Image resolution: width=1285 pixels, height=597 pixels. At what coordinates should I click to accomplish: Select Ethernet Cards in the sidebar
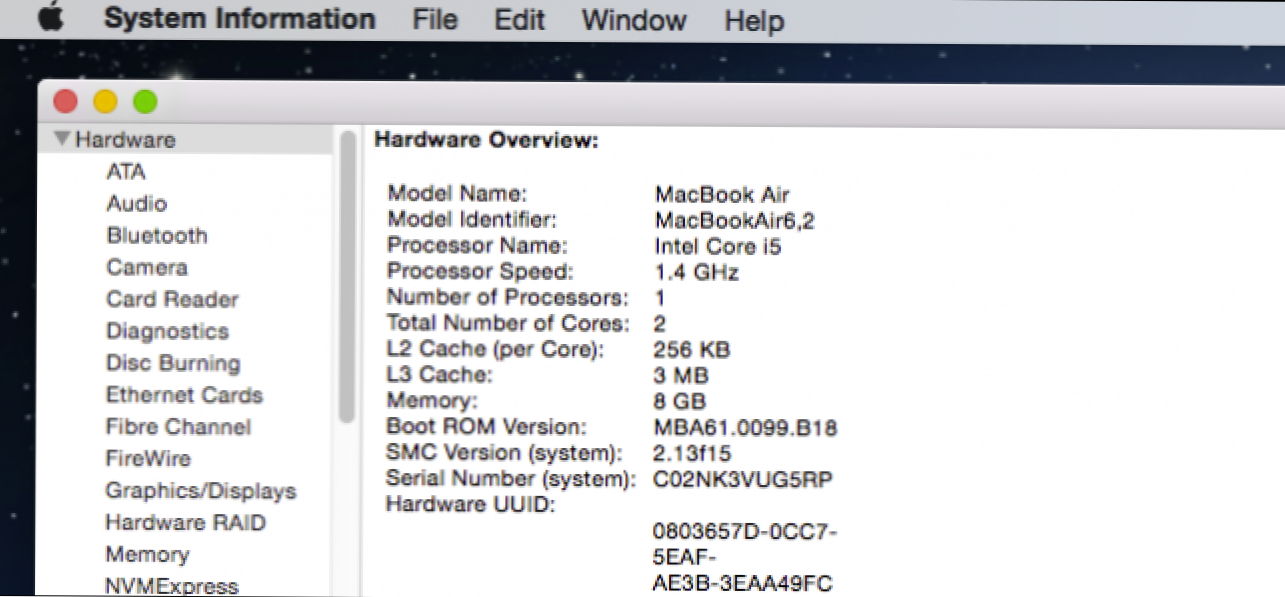point(184,395)
